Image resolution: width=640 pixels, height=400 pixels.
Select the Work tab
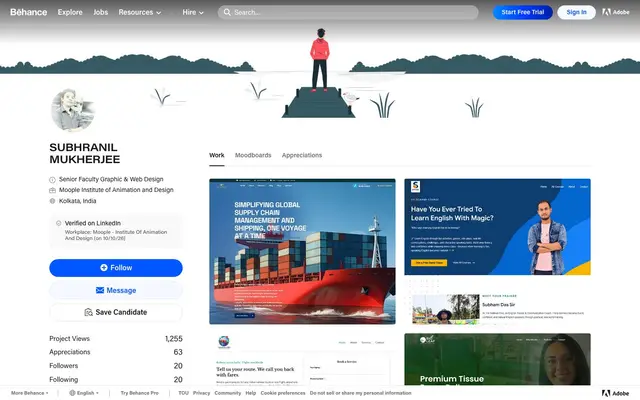pyautogui.click(x=217, y=155)
